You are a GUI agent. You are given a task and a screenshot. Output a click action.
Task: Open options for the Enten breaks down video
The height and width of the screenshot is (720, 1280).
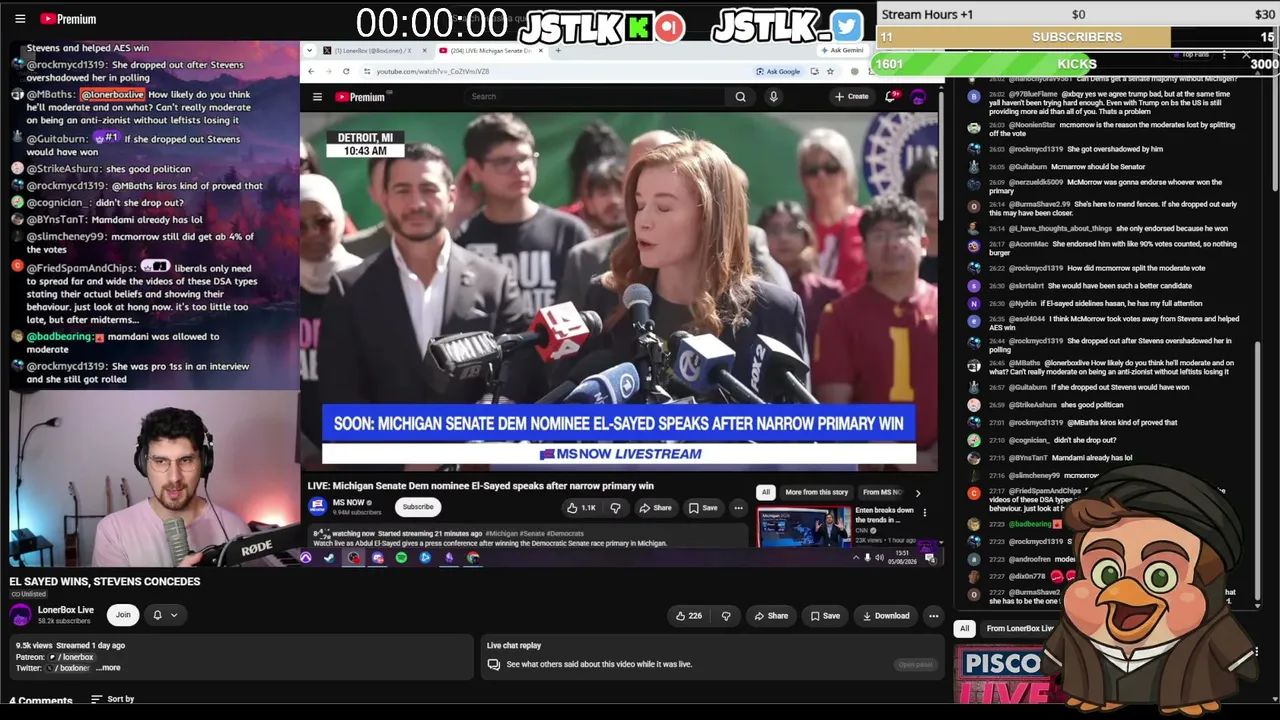(x=924, y=513)
